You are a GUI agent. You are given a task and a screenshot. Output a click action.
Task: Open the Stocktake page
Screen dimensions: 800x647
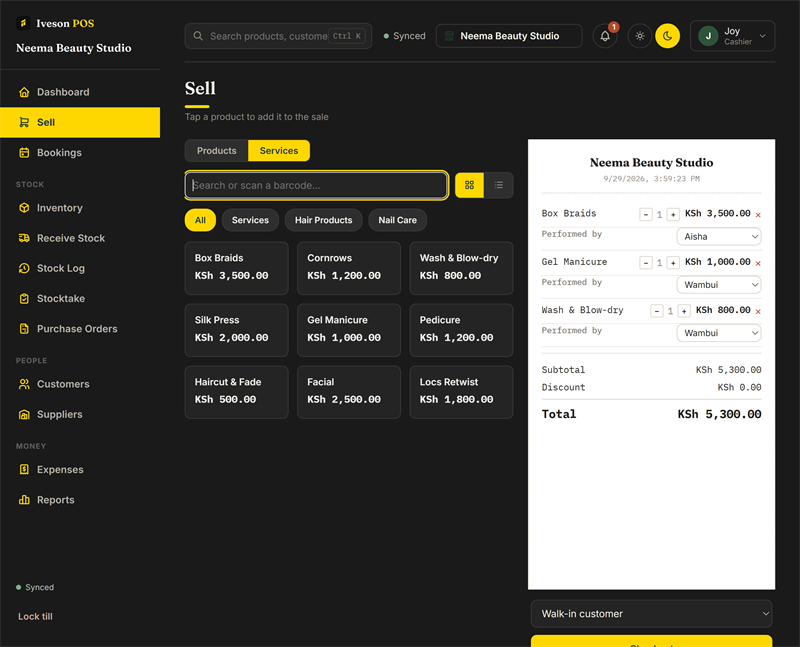click(x=80, y=298)
